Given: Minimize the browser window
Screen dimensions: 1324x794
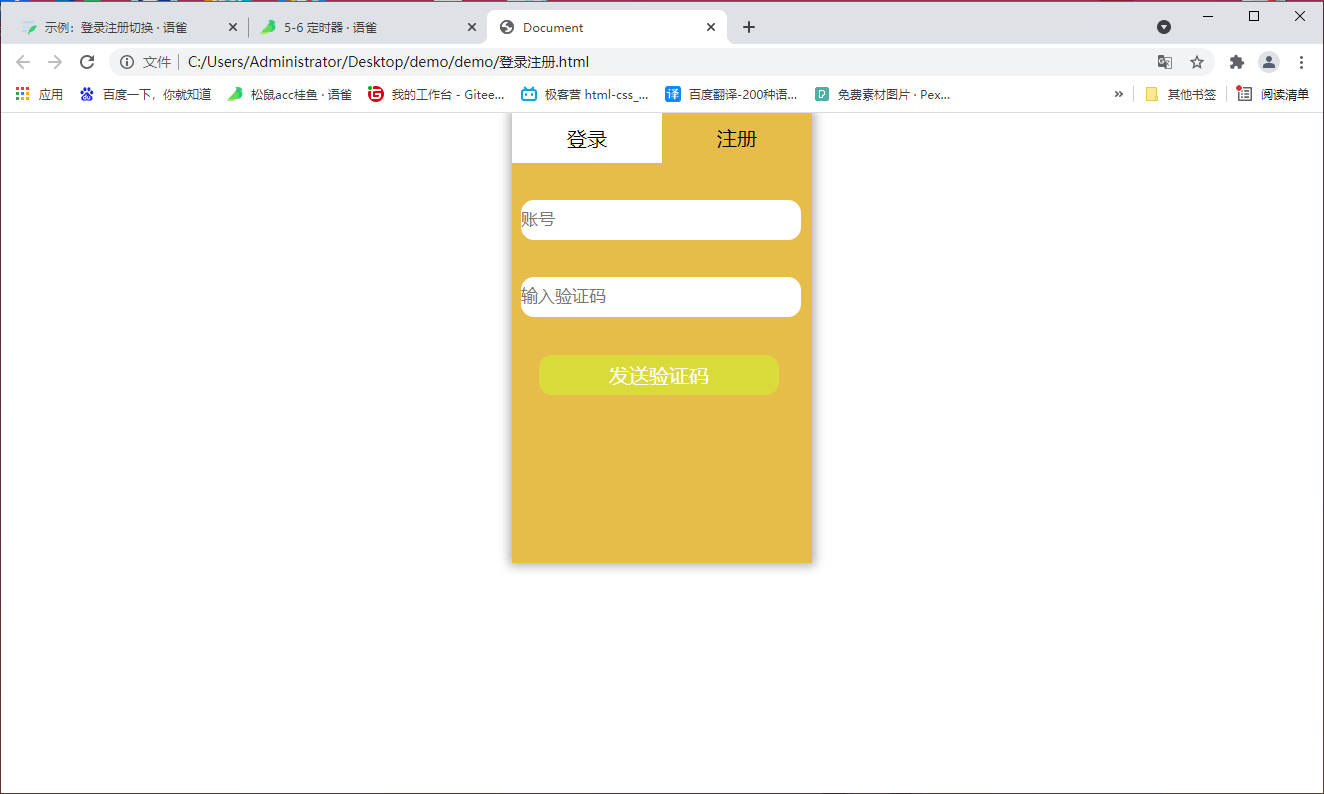Looking at the screenshot, I should tap(1208, 16).
